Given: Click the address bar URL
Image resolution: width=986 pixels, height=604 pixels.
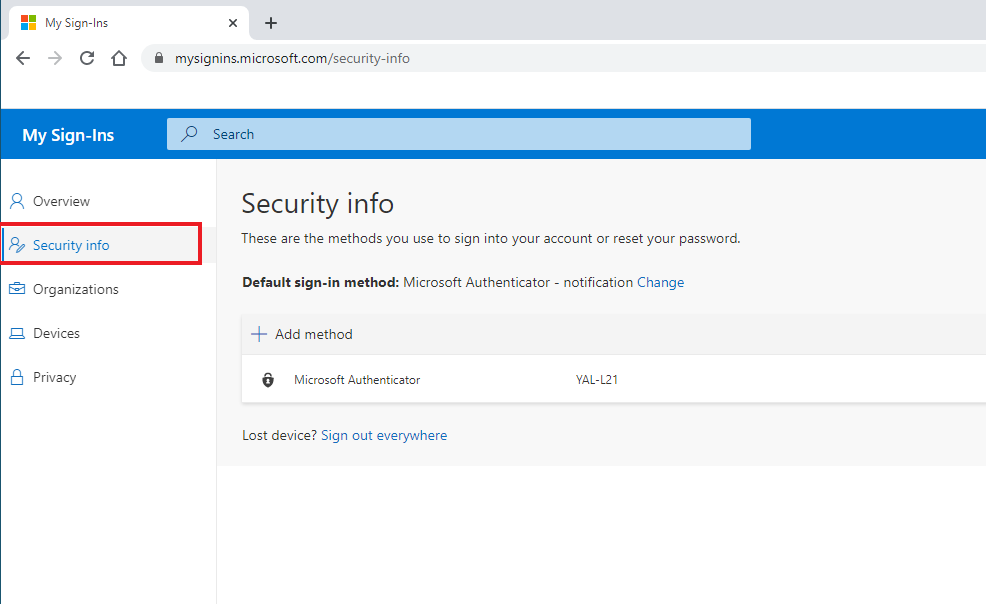Looking at the screenshot, I should 292,58.
